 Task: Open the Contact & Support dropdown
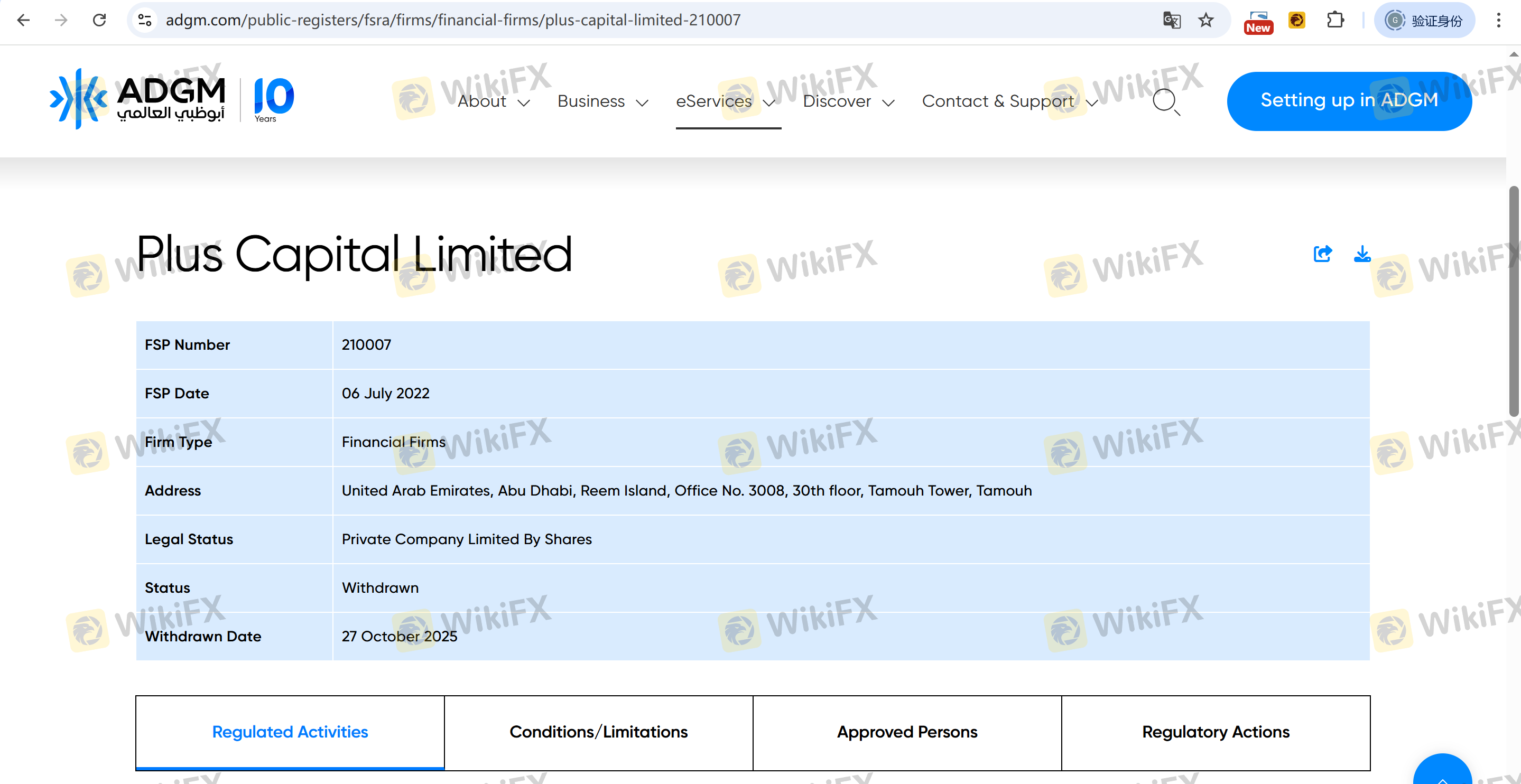[x=1009, y=101]
